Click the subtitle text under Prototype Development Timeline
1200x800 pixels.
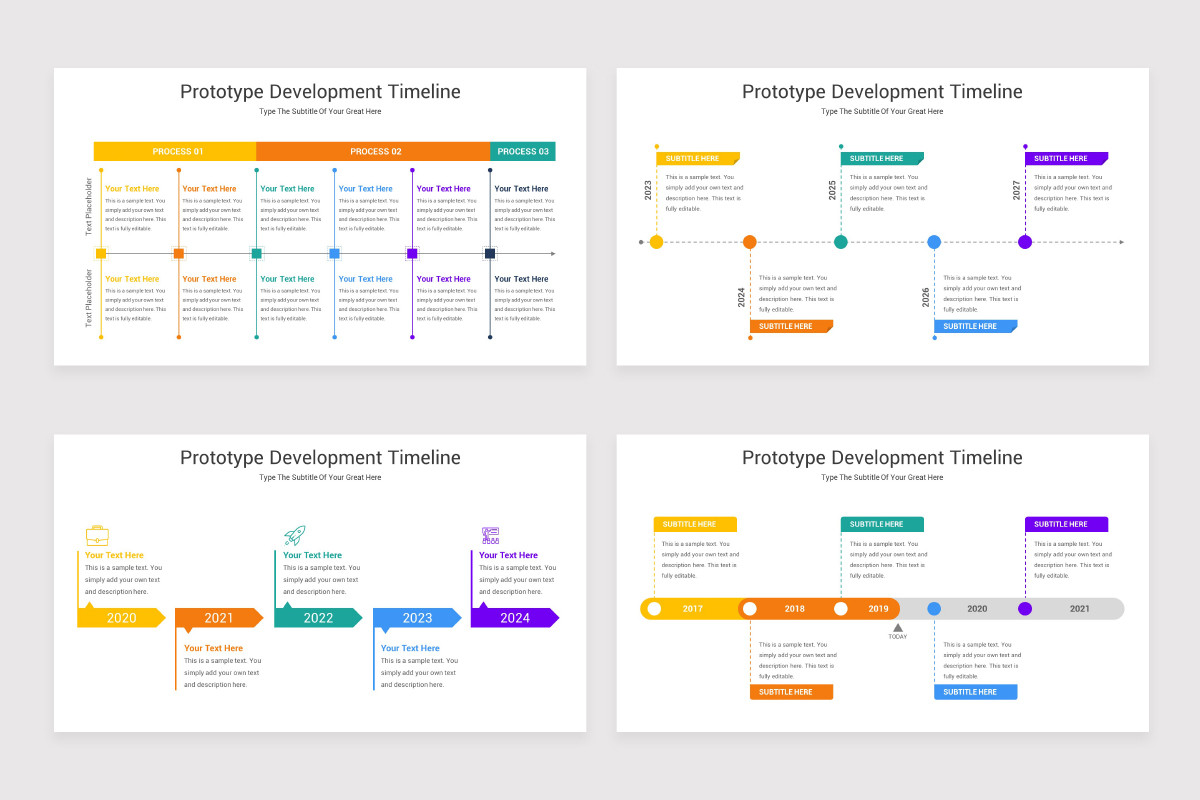320,111
